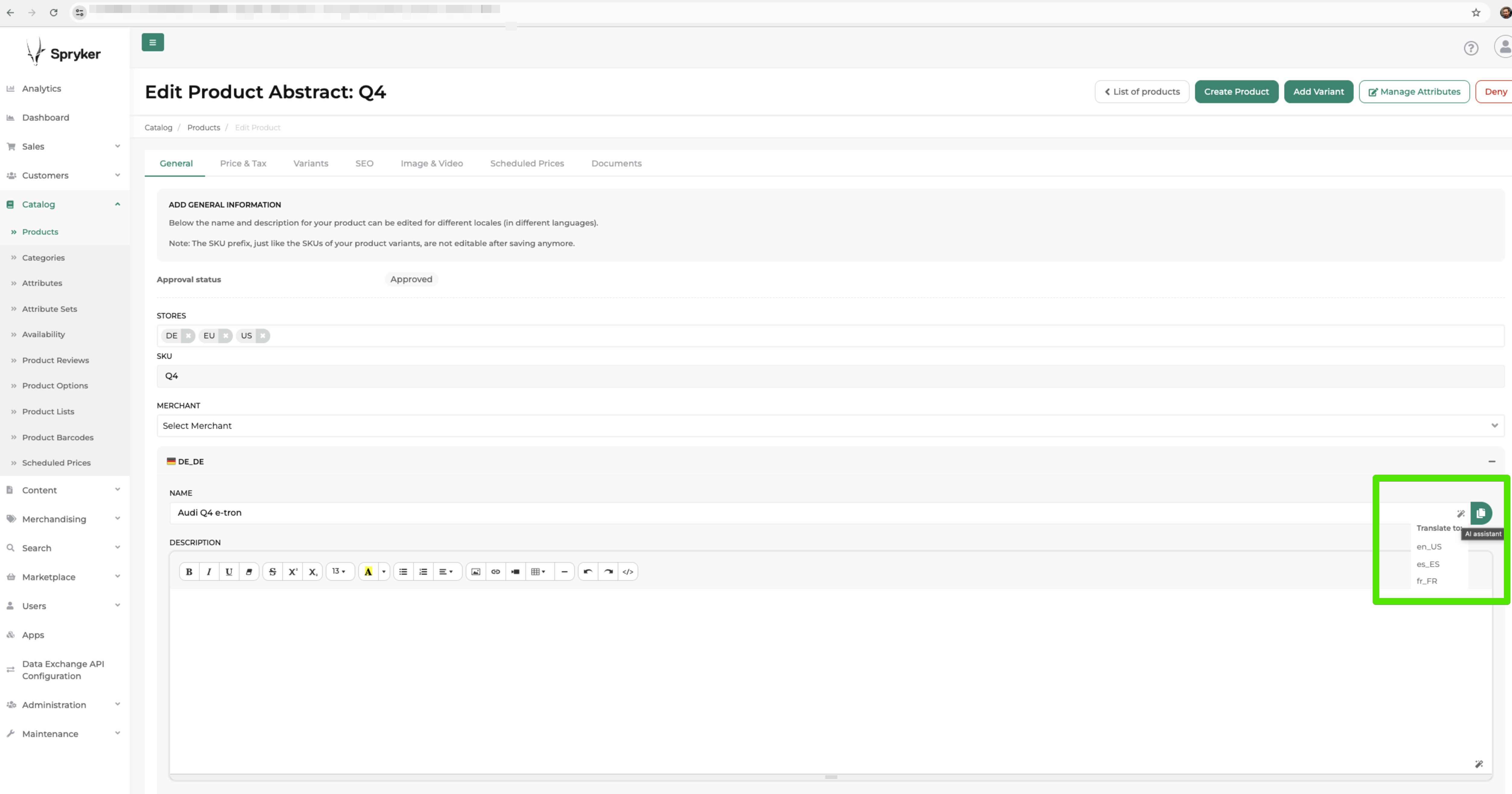
Task: Reload the browser page
Action: click(x=53, y=12)
